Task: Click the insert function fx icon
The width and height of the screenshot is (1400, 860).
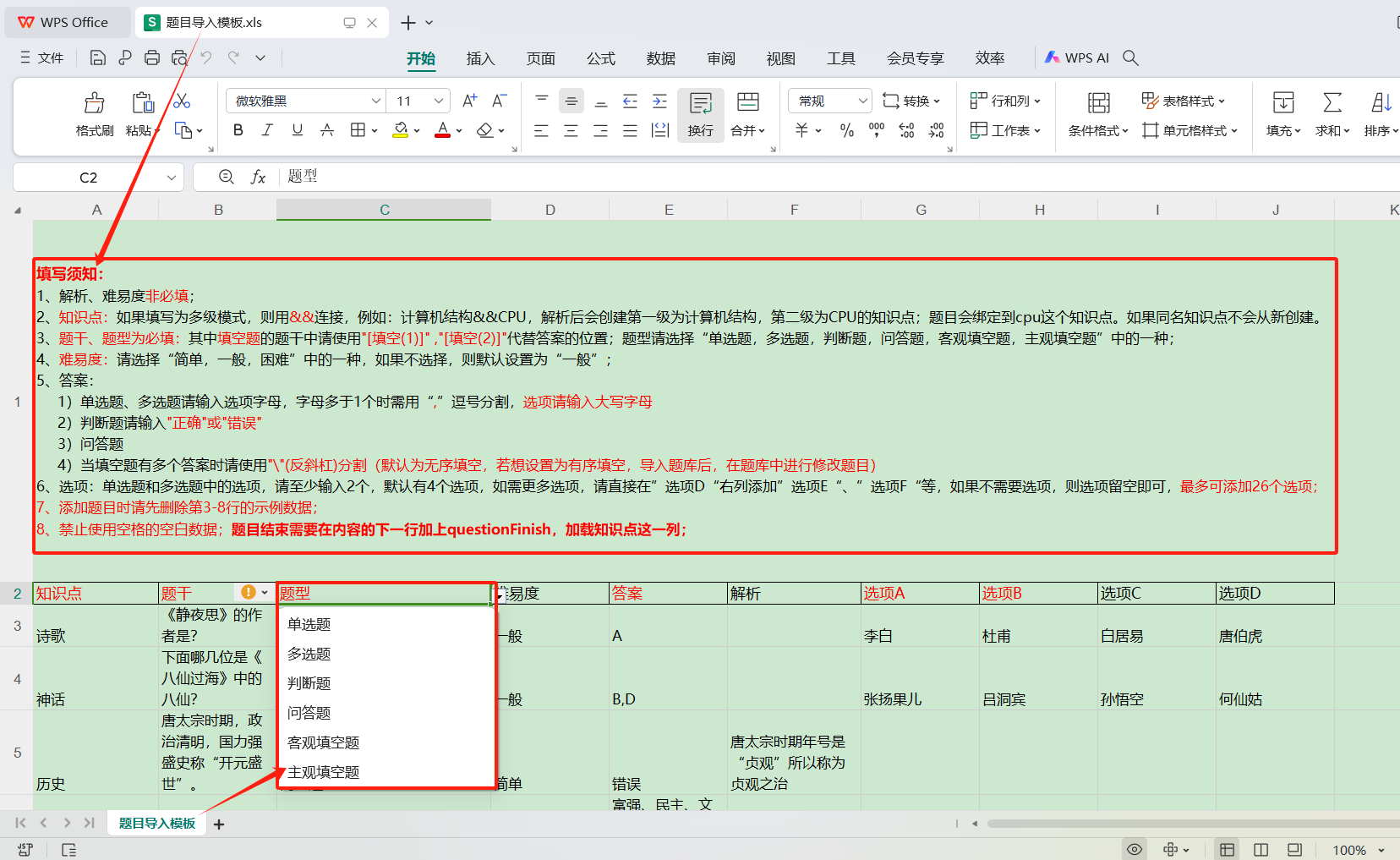Action: [258, 177]
